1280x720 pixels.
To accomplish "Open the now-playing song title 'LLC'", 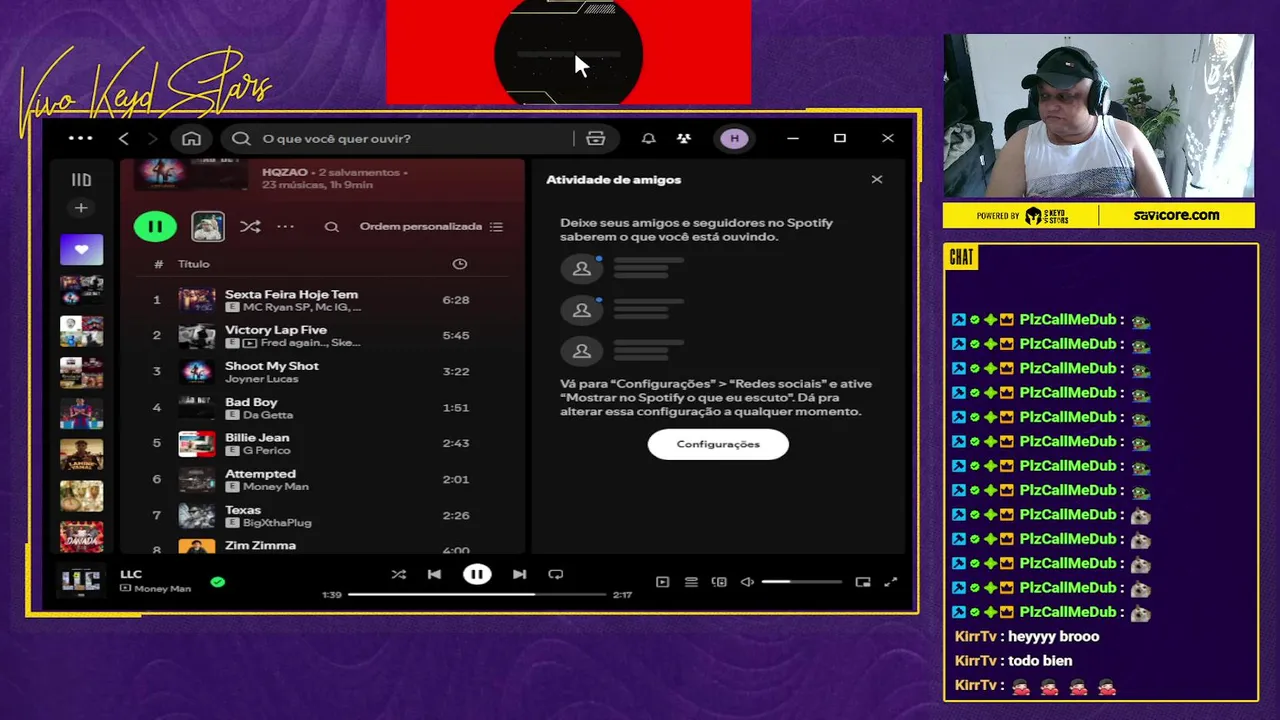I will (131, 574).
